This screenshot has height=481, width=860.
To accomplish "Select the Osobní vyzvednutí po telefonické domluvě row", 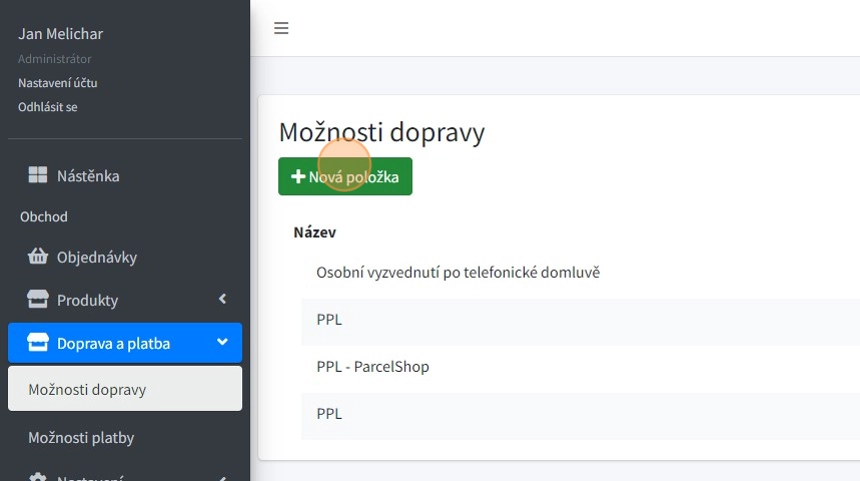I will (457, 272).
